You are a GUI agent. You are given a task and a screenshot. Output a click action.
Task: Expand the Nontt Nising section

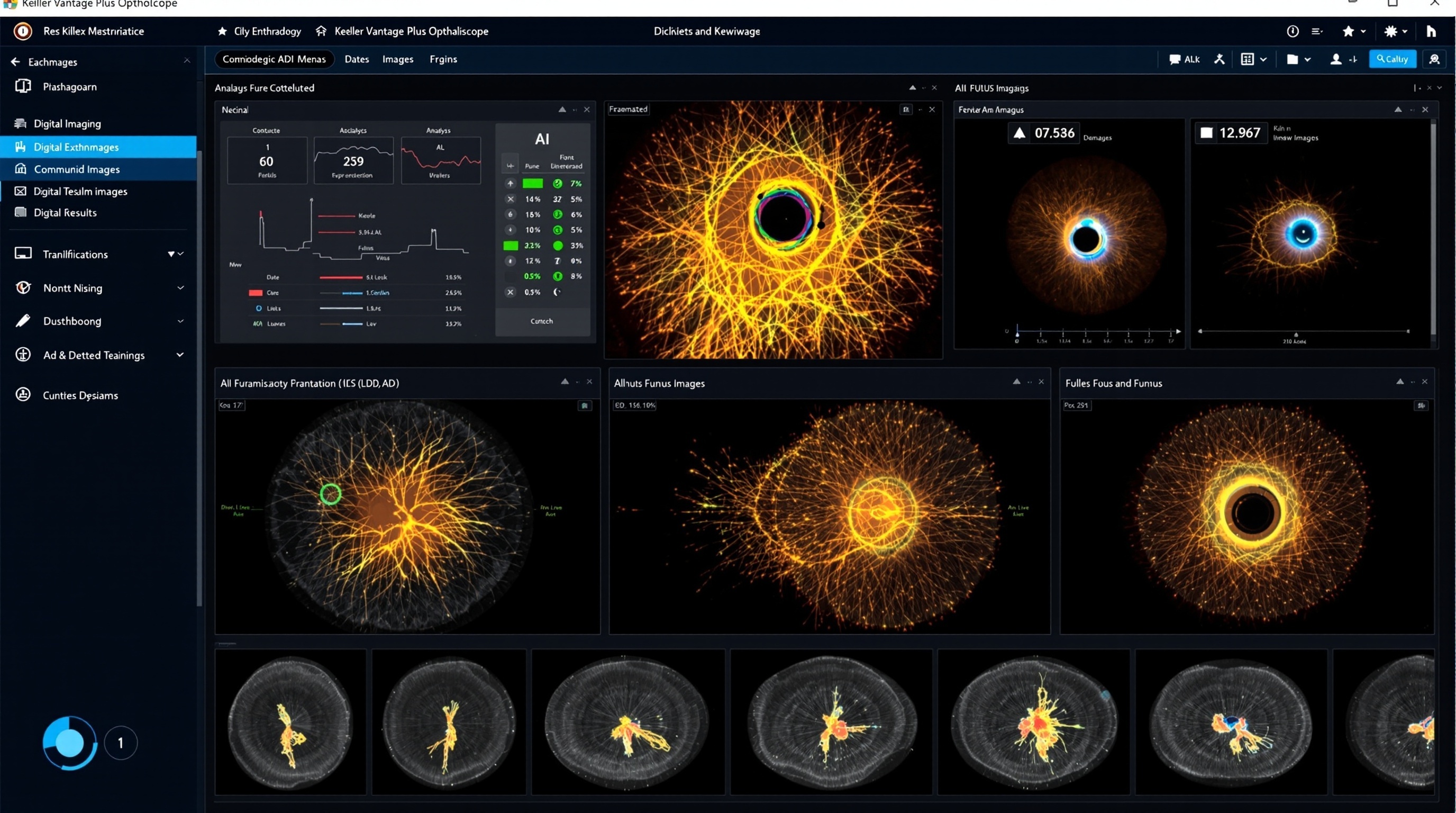[x=181, y=288]
